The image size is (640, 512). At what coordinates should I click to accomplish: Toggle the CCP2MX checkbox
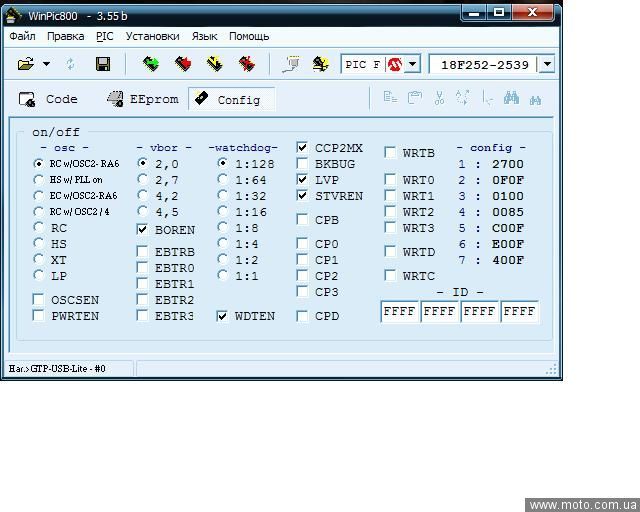(302, 147)
